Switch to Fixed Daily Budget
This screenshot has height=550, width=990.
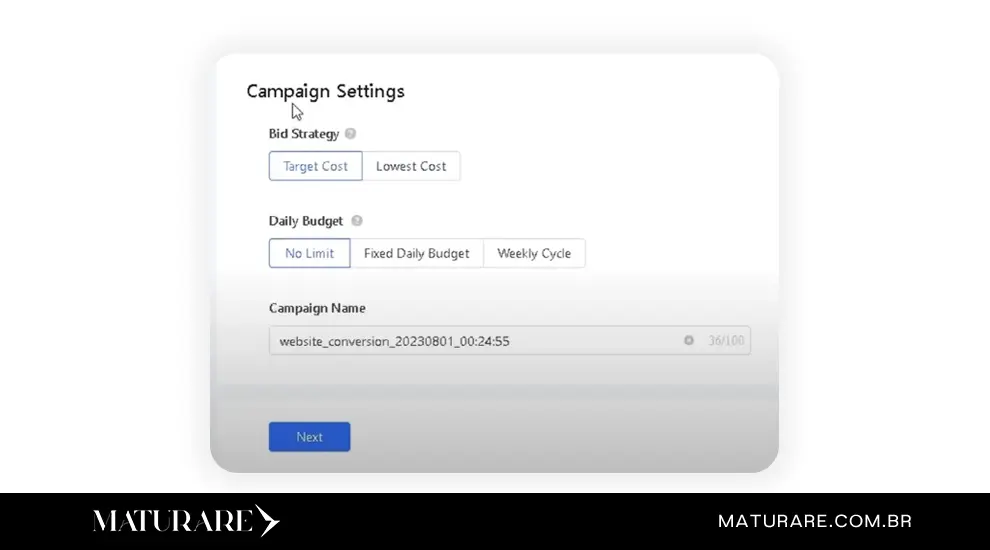416,254
